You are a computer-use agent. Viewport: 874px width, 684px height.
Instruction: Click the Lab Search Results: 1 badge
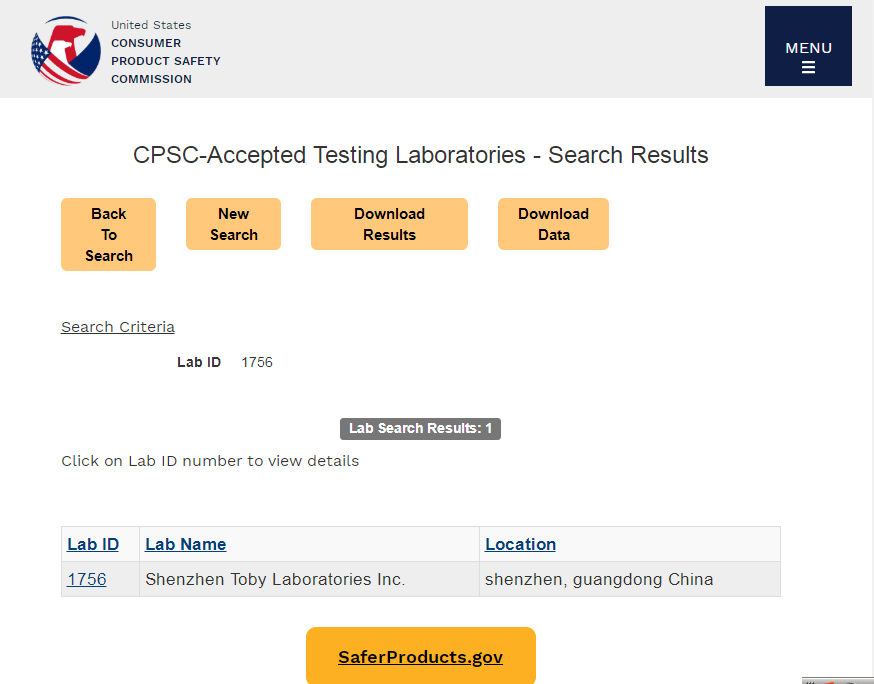tap(420, 428)
